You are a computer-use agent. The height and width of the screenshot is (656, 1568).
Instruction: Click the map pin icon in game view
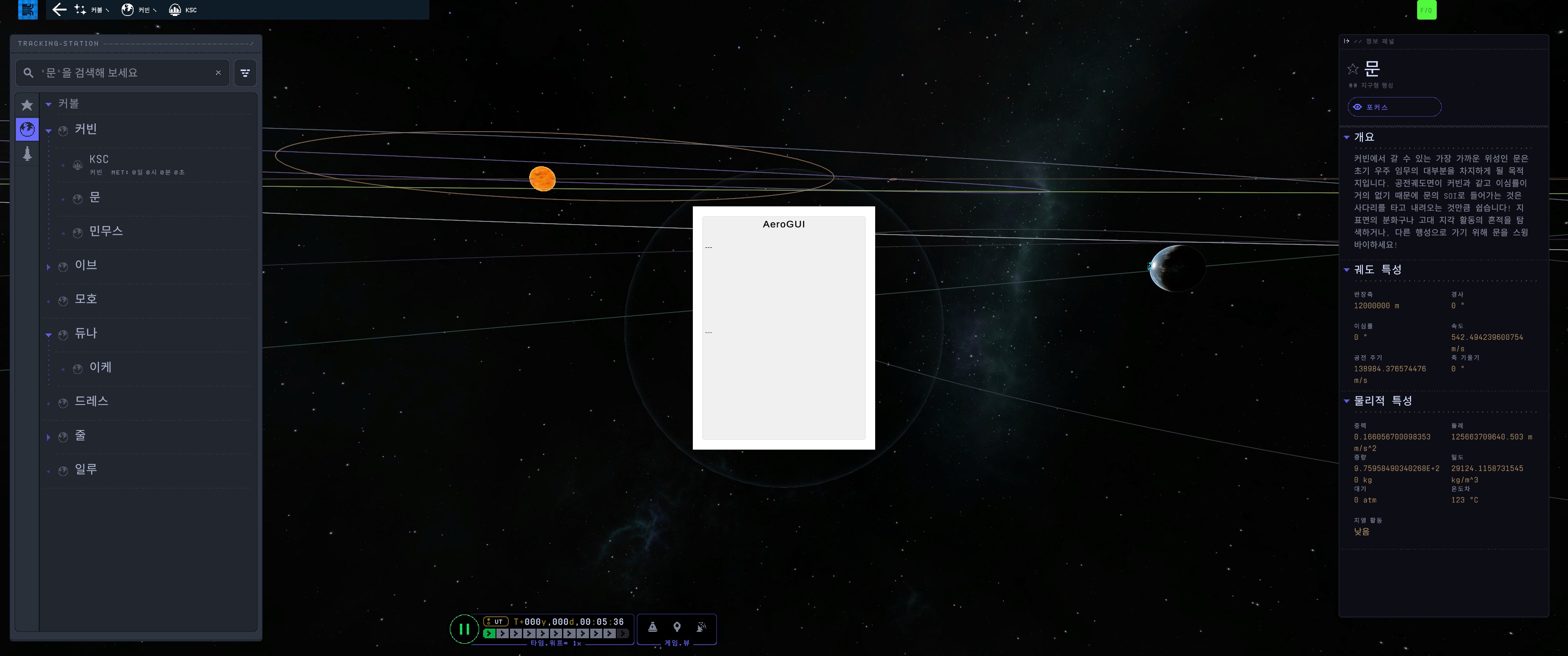[676, 627]
